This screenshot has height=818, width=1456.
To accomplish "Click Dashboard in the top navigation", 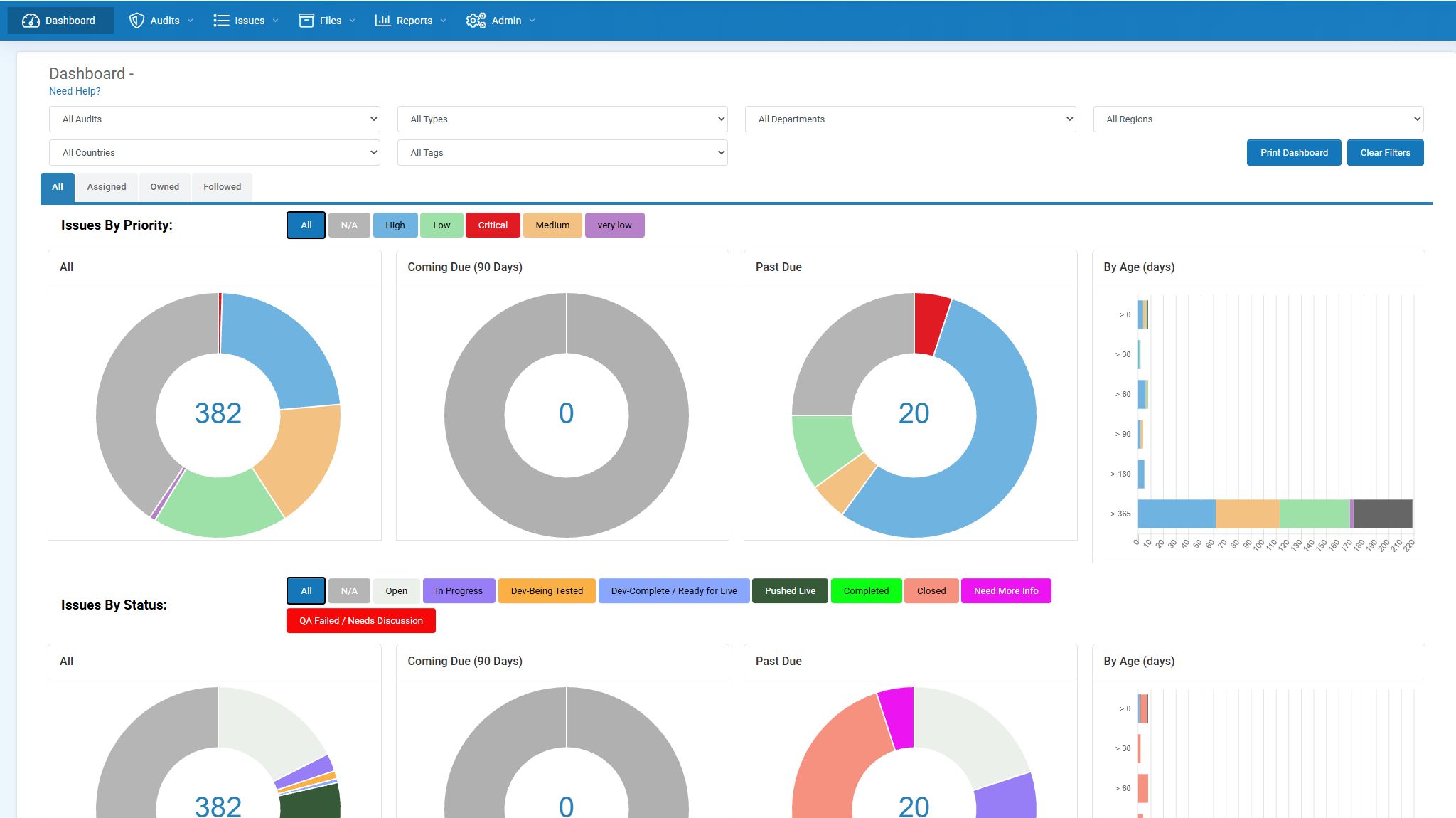I will coord(60,21).
